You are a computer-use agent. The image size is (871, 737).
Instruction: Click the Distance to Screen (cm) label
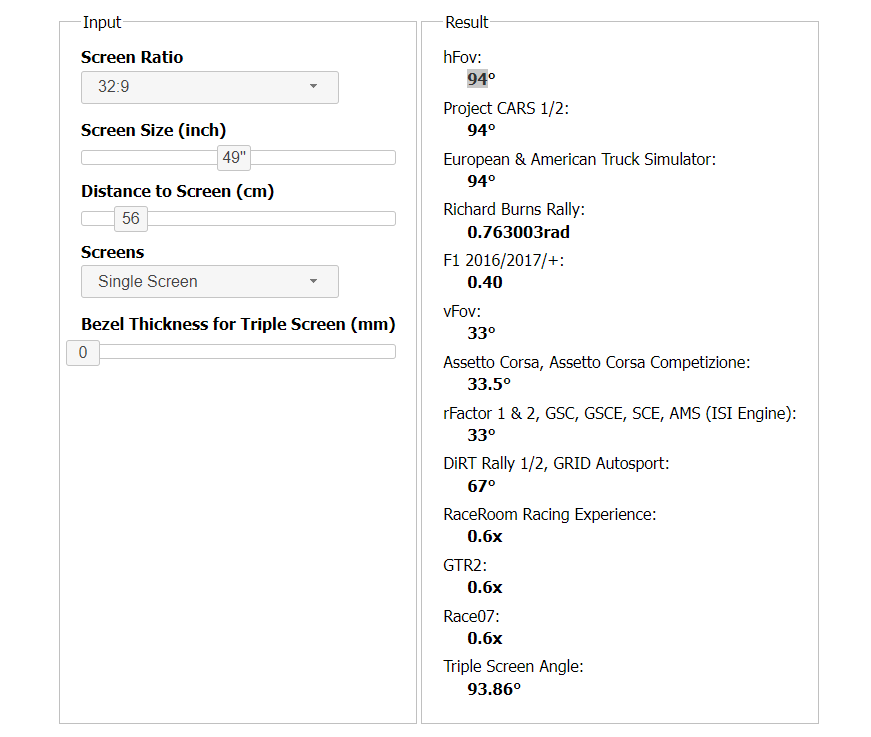click(x=178, y=192)
